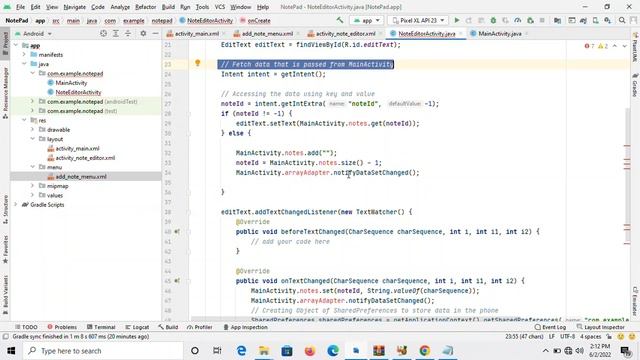Open the Device Manager icon in toolbar
Viewport: 640px width, 360px height.
[x=596, y=20]
